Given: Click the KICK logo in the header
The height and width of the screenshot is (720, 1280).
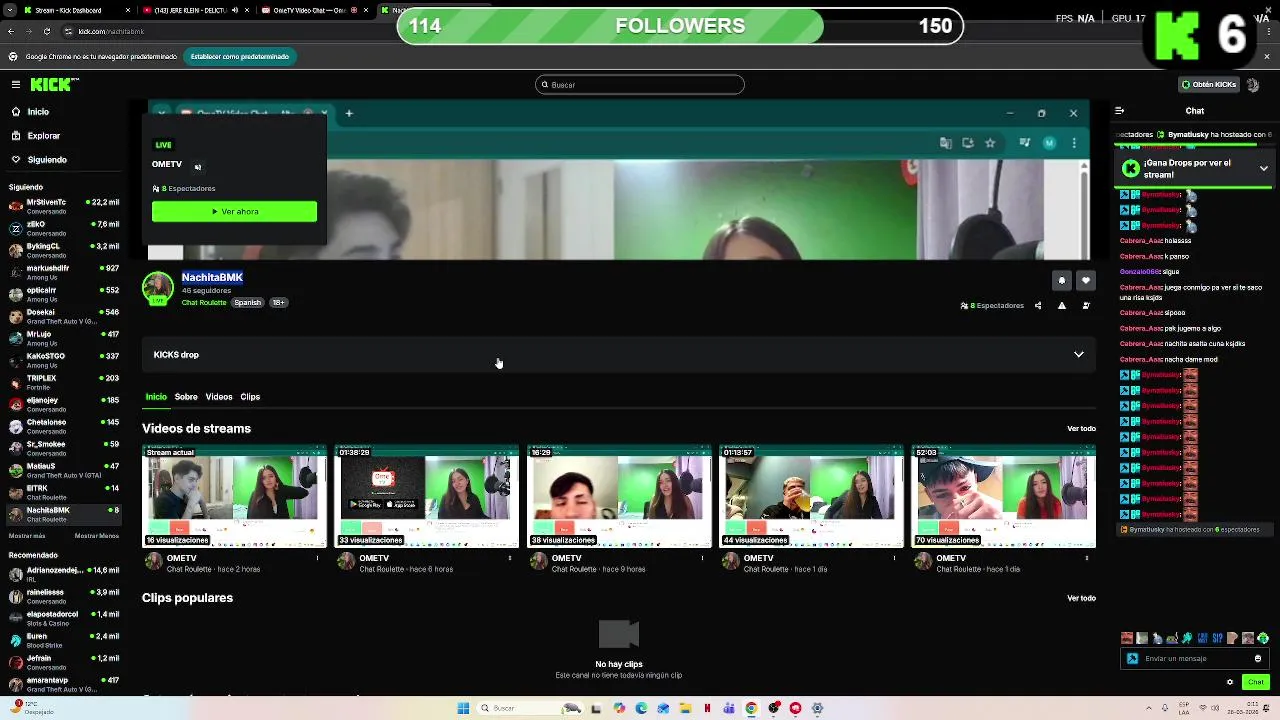Looking at the screenshot, I should click(50, 85).
